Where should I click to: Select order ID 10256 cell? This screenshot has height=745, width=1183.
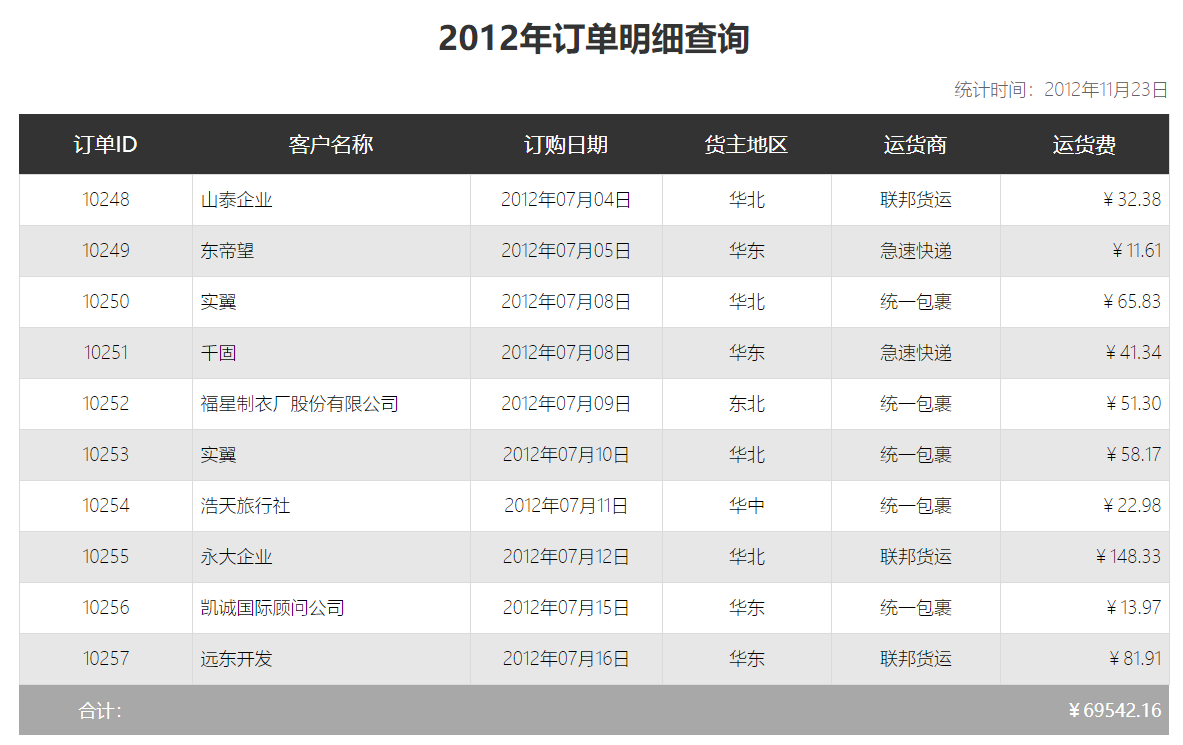click(106, 607)
